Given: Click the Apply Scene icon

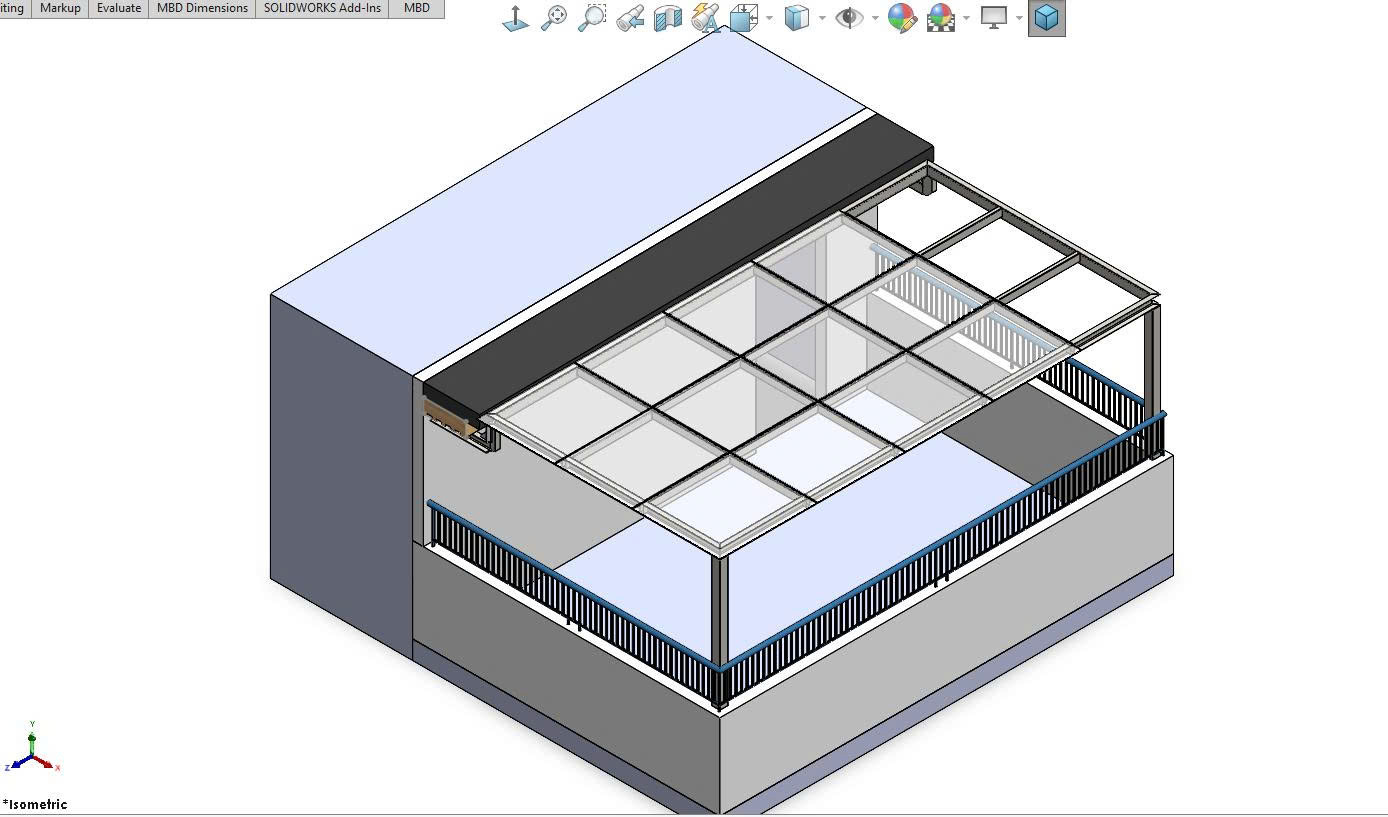Looking at the screenshot, I should (941, 18).
